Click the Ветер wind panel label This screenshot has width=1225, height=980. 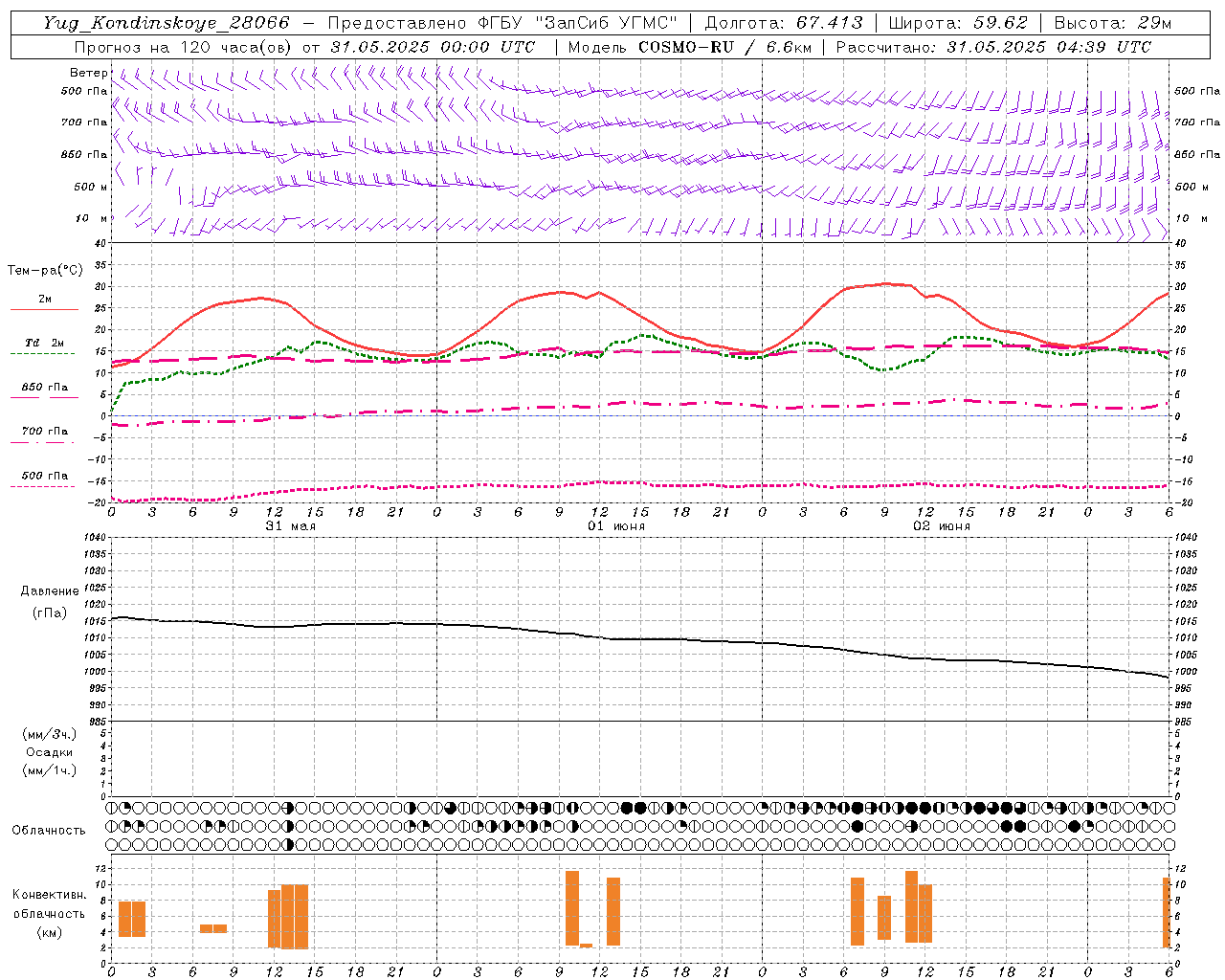[x=88, y=73]
